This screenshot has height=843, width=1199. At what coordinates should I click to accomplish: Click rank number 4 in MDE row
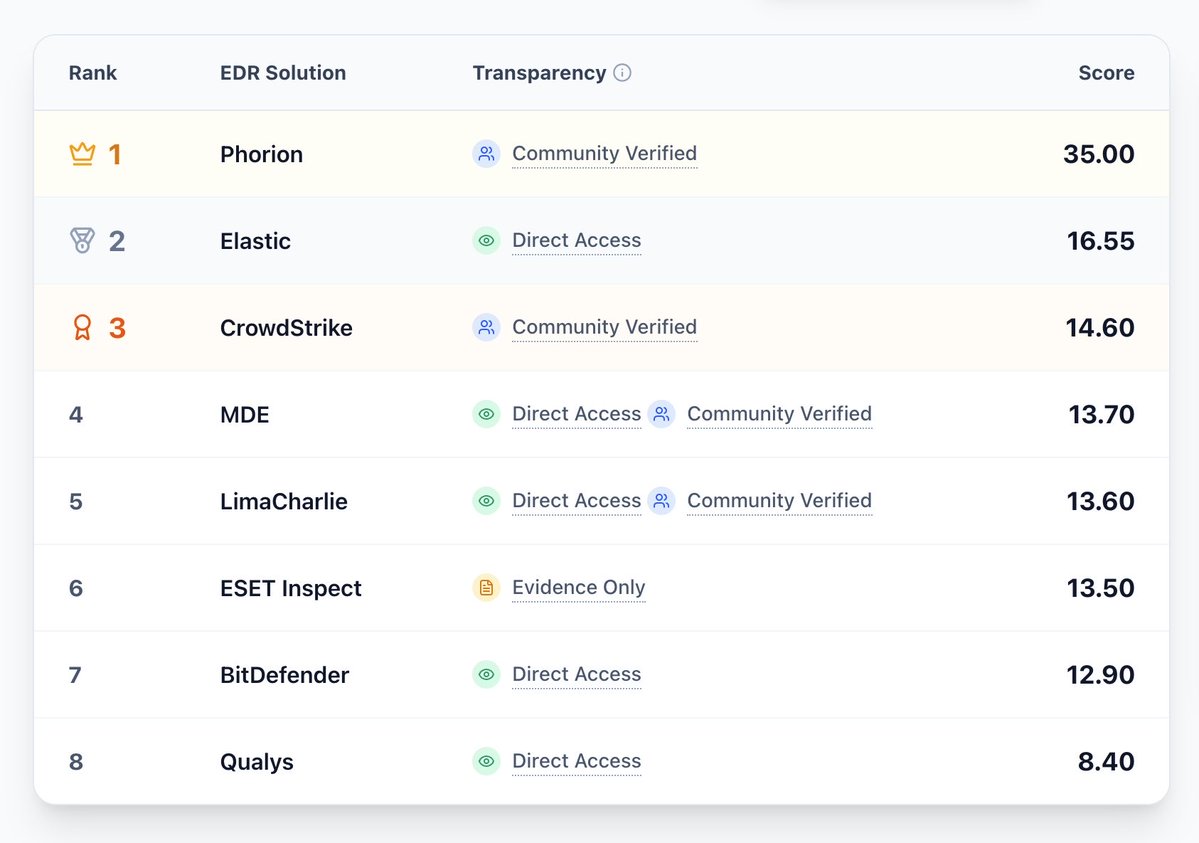coord(76,415)
